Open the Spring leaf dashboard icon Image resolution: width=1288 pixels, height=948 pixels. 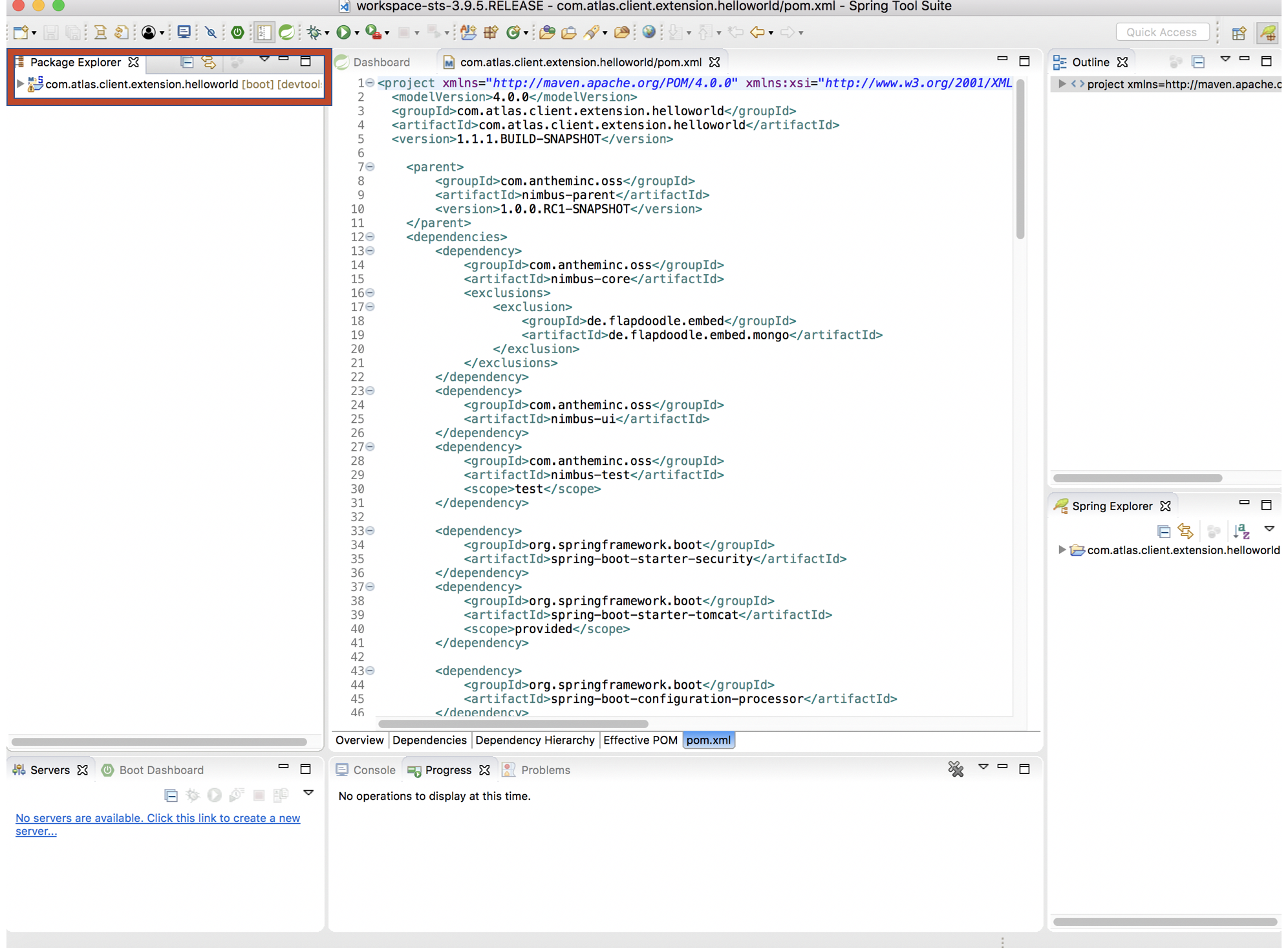[286, 32]
